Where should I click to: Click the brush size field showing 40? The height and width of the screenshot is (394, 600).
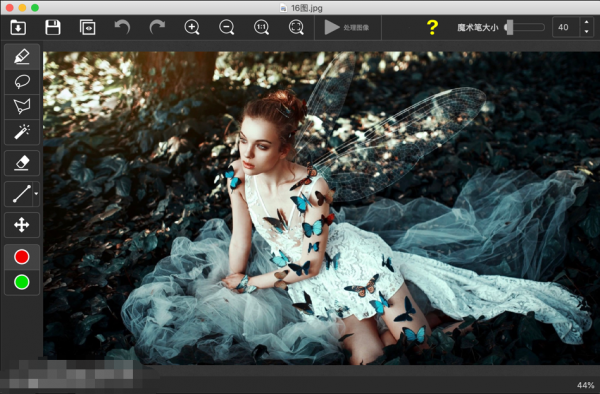pos(566,27)
